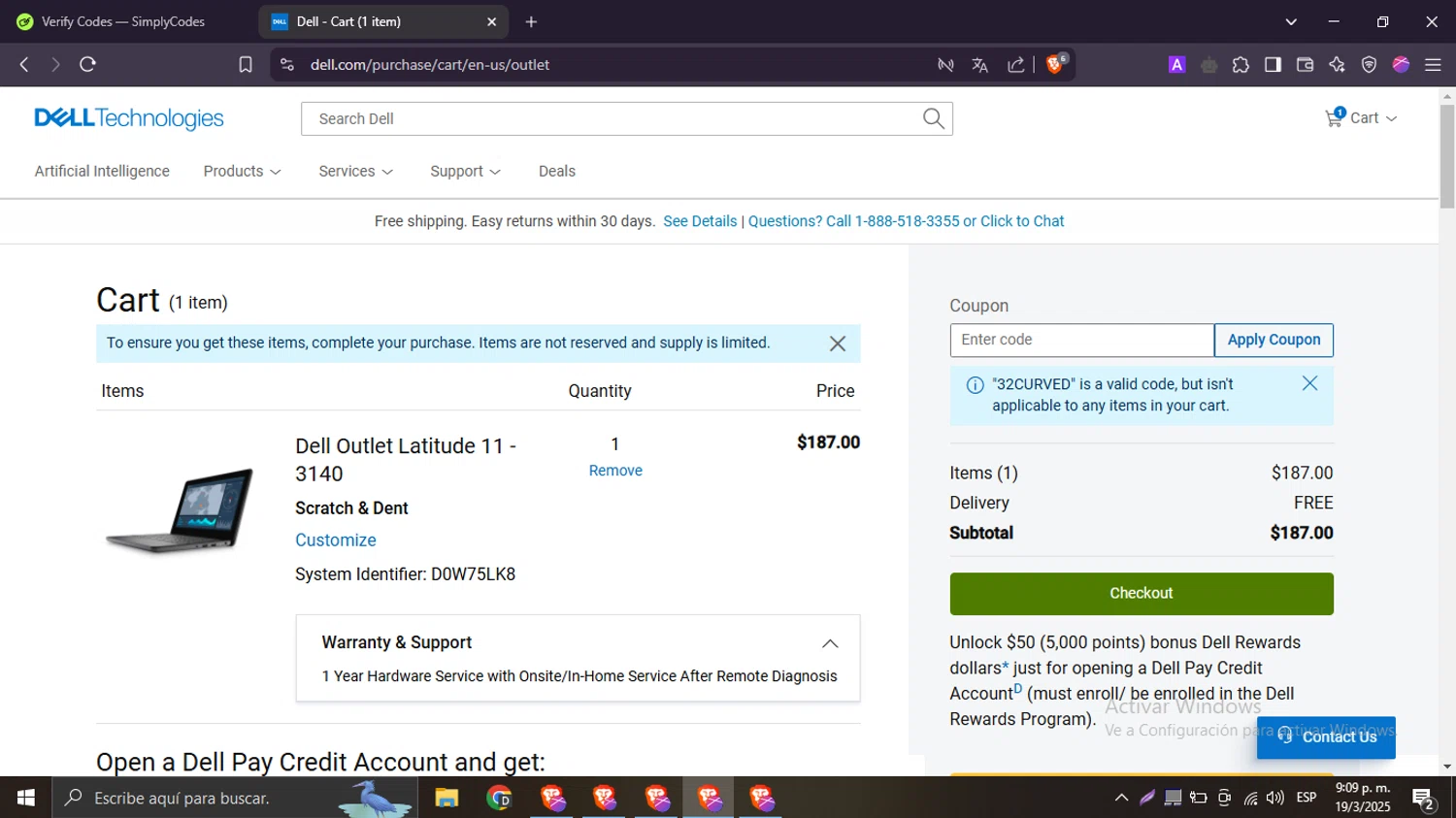This screenshot has width=1456, height=818.
Task: Click the Questions? Call or Click to Chat link
Action: click(906, 221)
